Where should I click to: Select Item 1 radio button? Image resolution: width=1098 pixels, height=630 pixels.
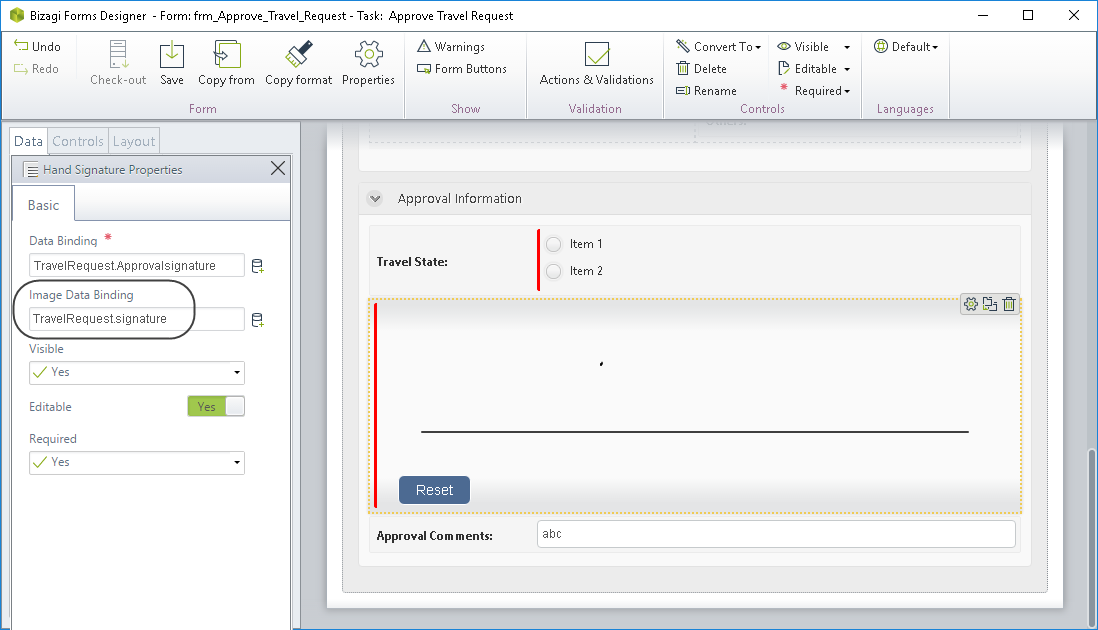click(554, 244)
